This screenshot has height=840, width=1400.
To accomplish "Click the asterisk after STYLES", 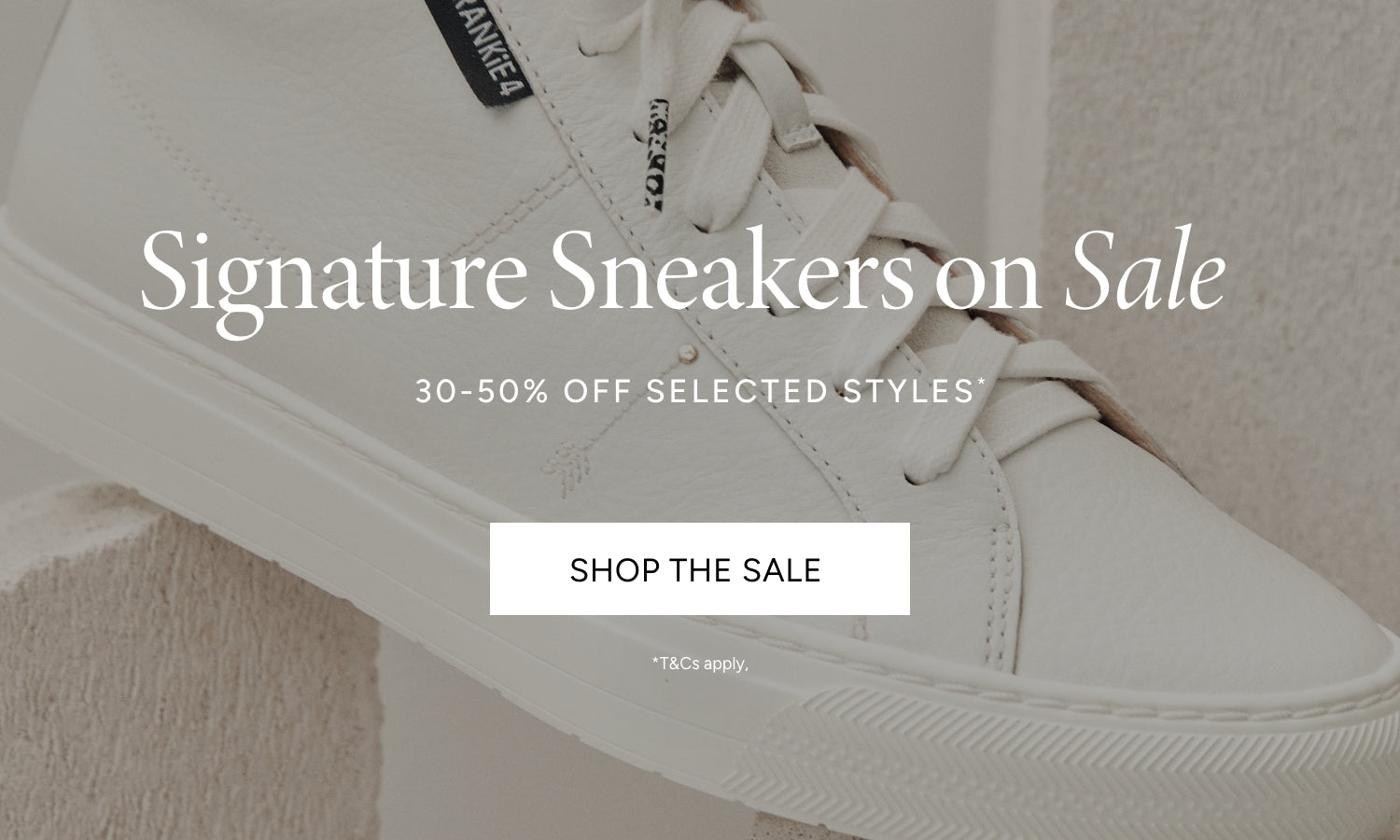I will pyautogui.click(x=981, y=381).
